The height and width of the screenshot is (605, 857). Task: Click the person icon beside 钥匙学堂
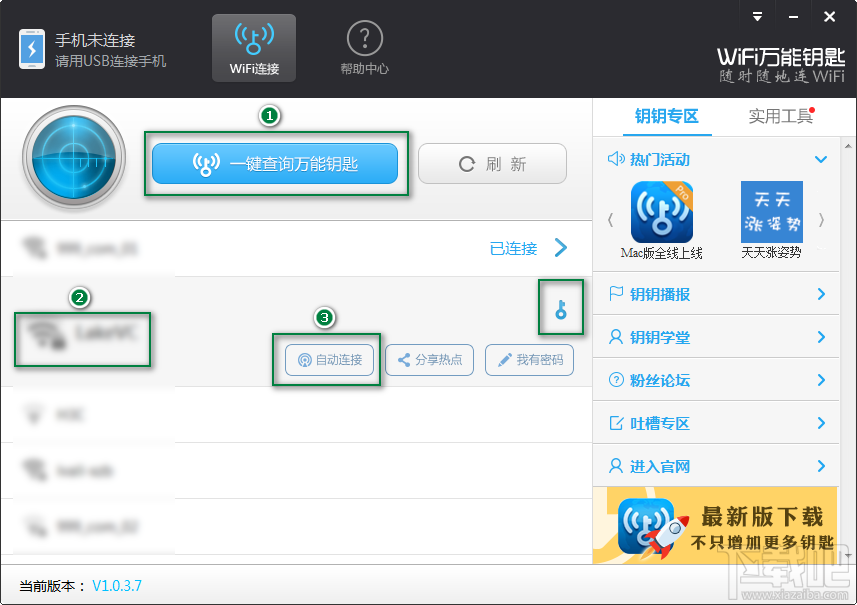(x=614, y=337)
